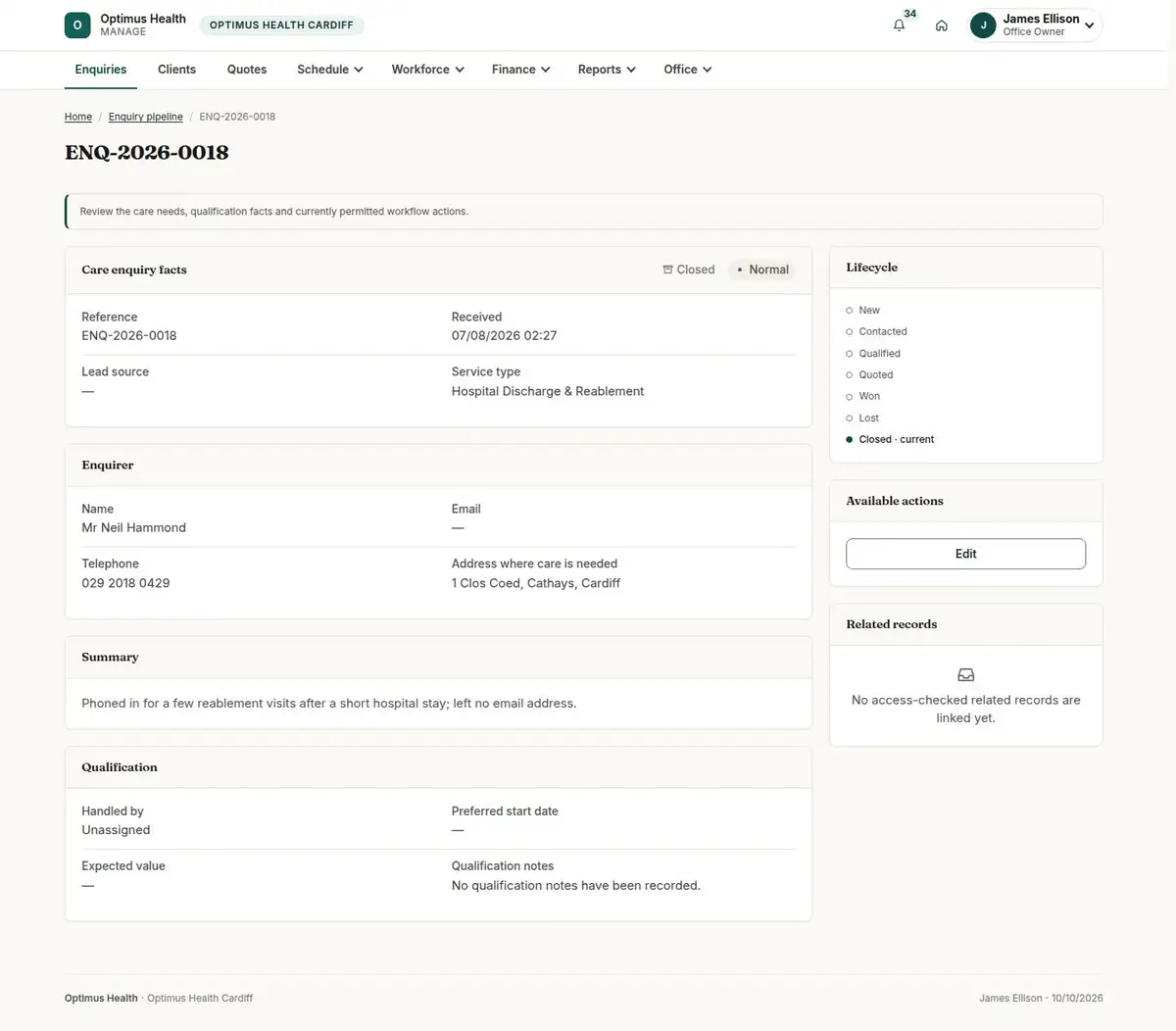Image resolution: width=1176 pixels, height=1031 pixels.
Task: Go to the home icon in header
Action: pyautogui.click(x=941, y=25)
